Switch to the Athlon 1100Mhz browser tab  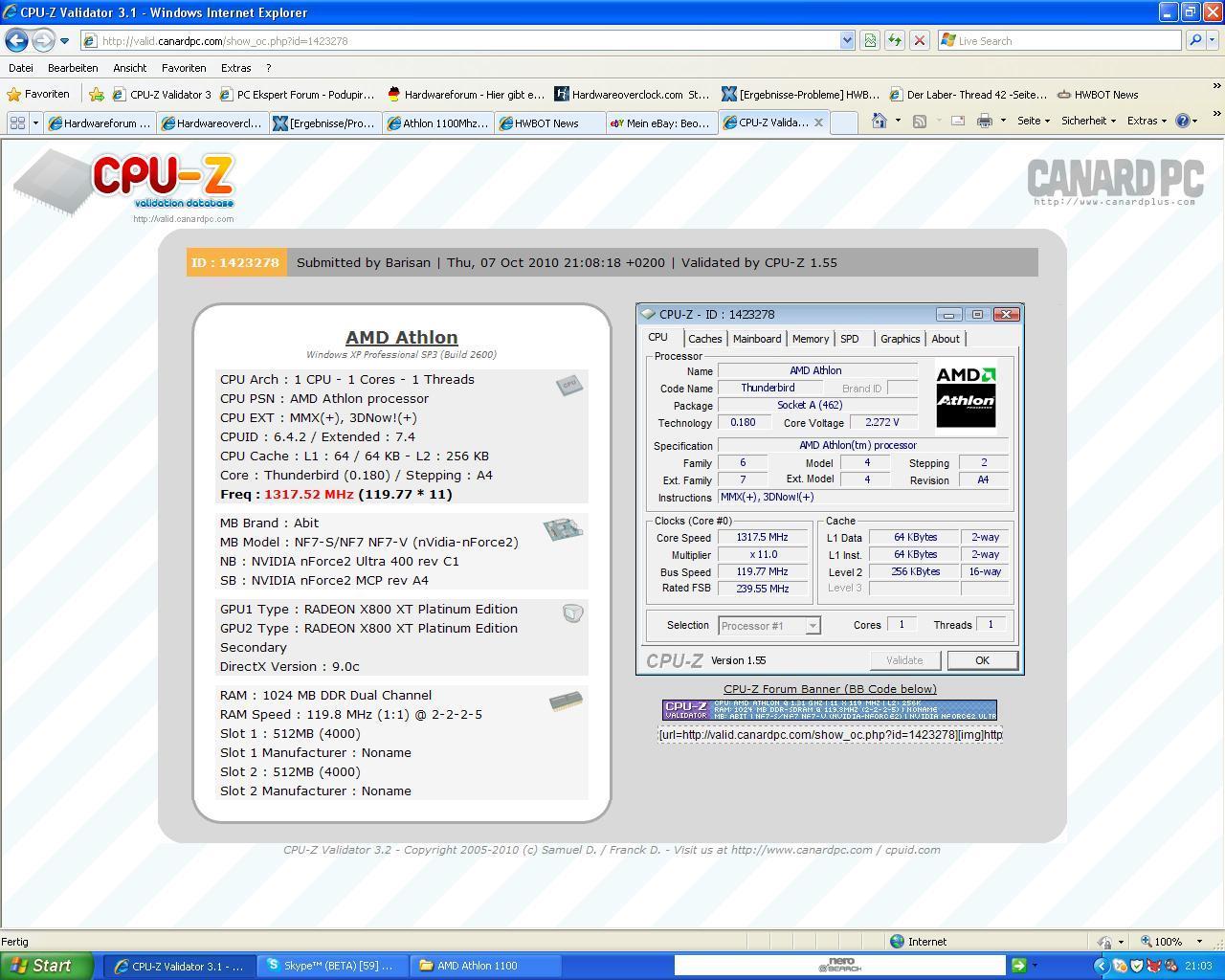[x=437, y=122]
